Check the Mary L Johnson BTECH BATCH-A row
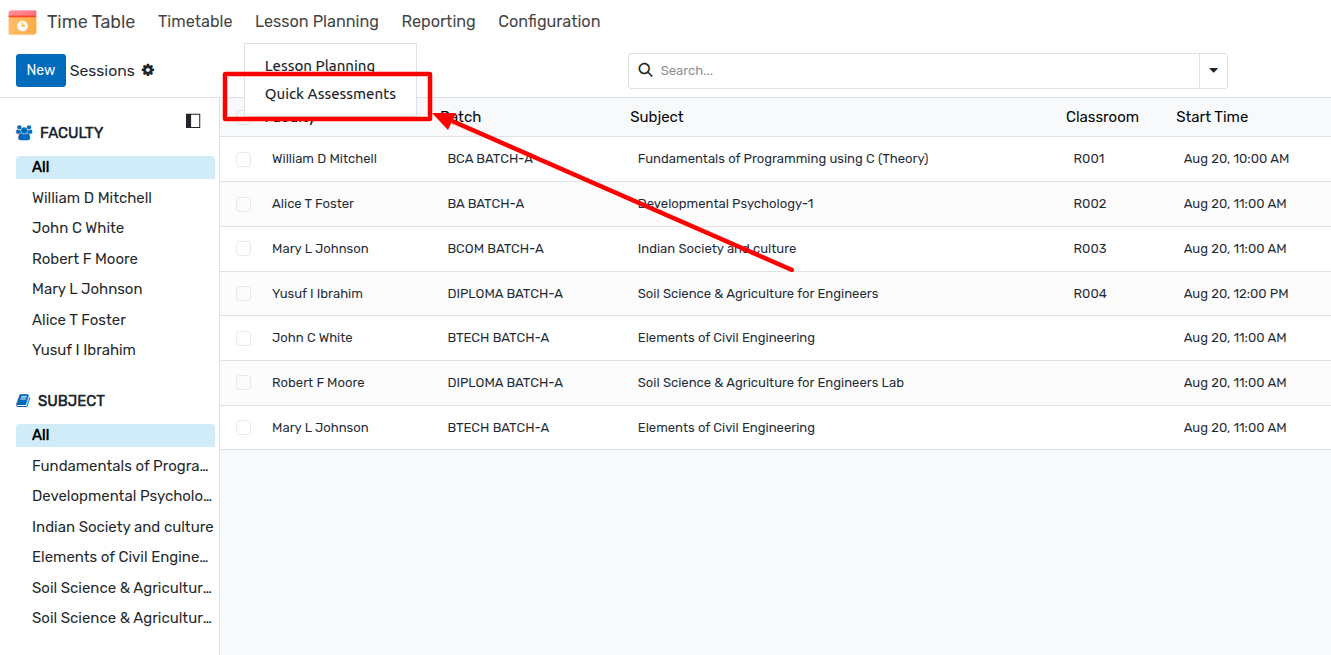1331x655 pixels. 243,428
